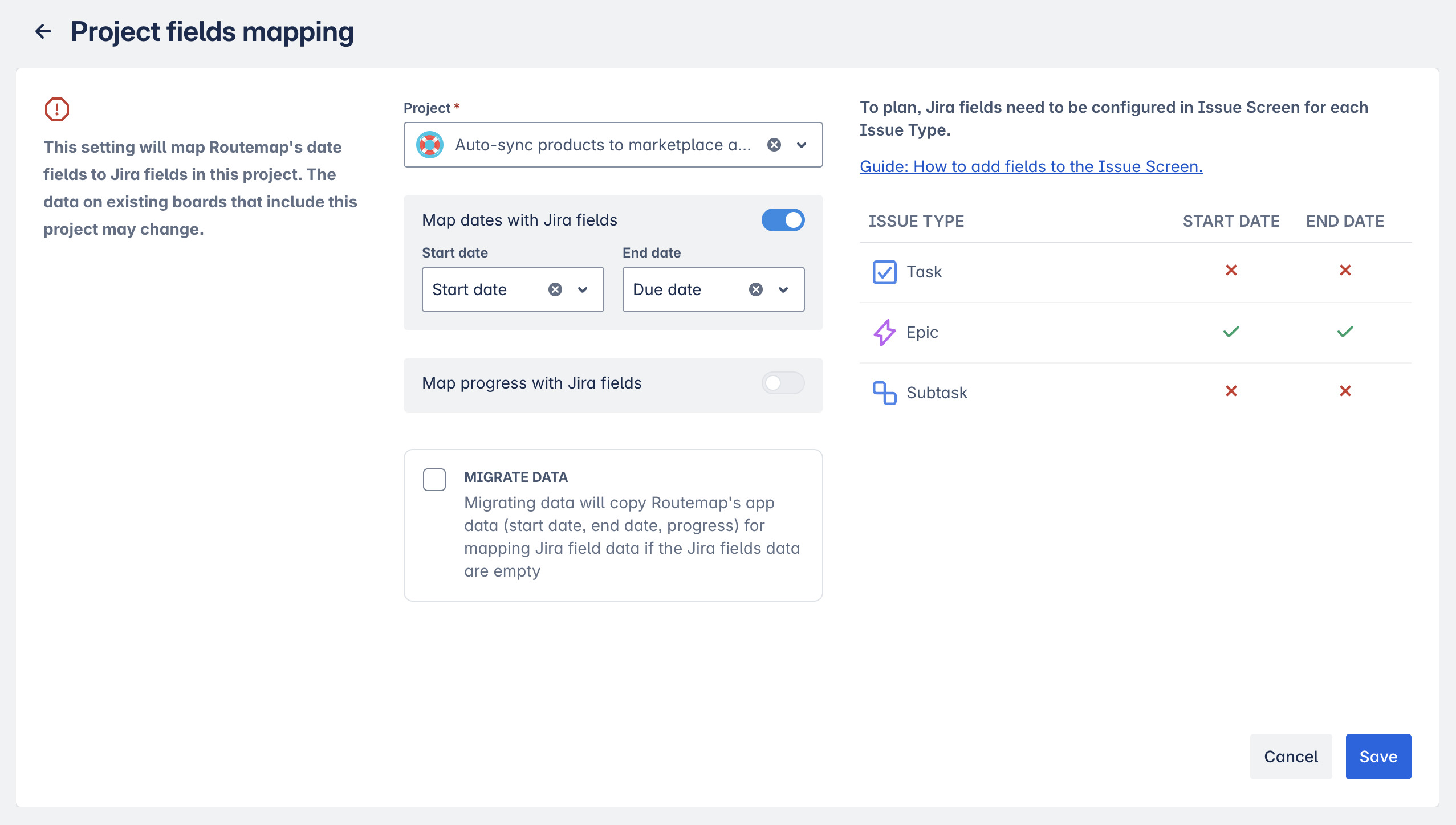Clear the Due date field selection
This screenshot has width=1456, height=825.
click(756, 289)
